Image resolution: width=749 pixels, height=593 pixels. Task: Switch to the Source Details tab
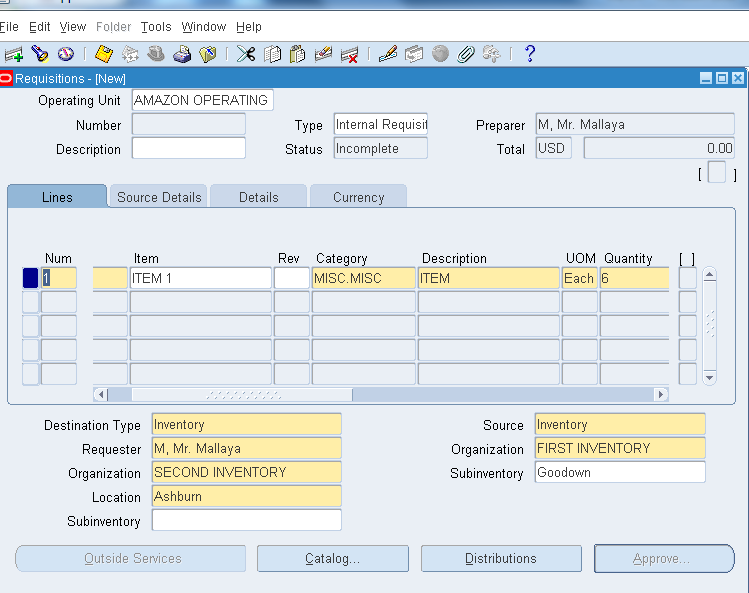point(159,197)
